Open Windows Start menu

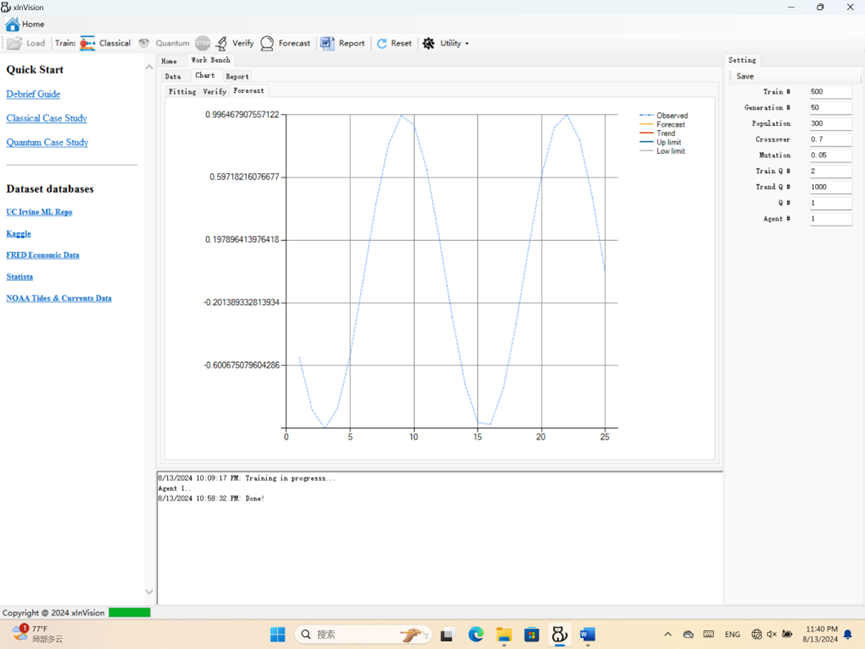pos(277,635)
